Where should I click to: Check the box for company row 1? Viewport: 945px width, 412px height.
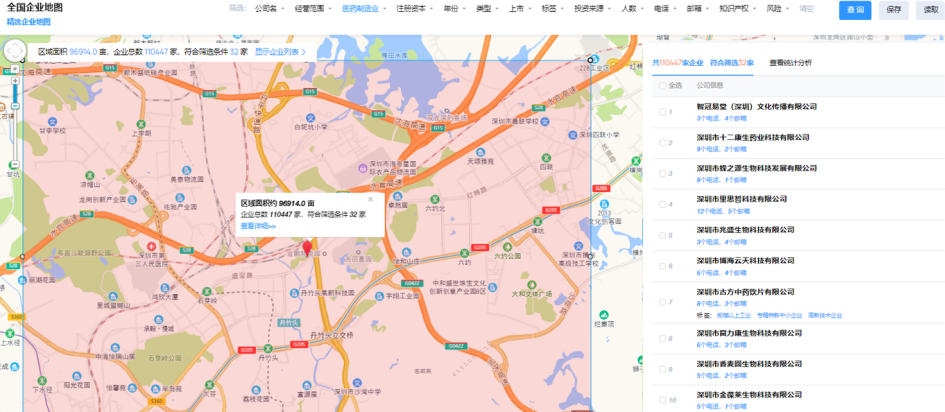[x=661, y=111]
